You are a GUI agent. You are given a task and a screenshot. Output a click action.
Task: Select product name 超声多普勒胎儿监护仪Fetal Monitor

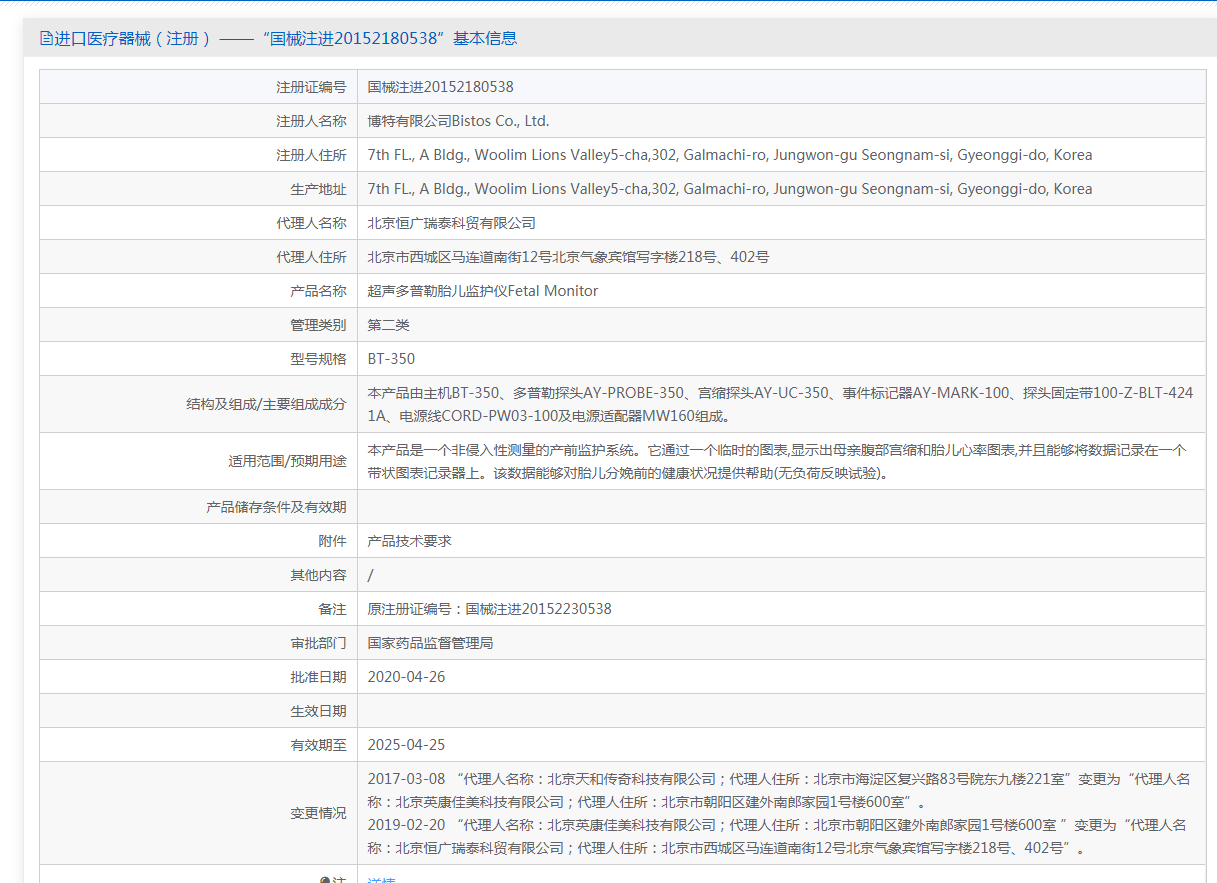point(483,291)
